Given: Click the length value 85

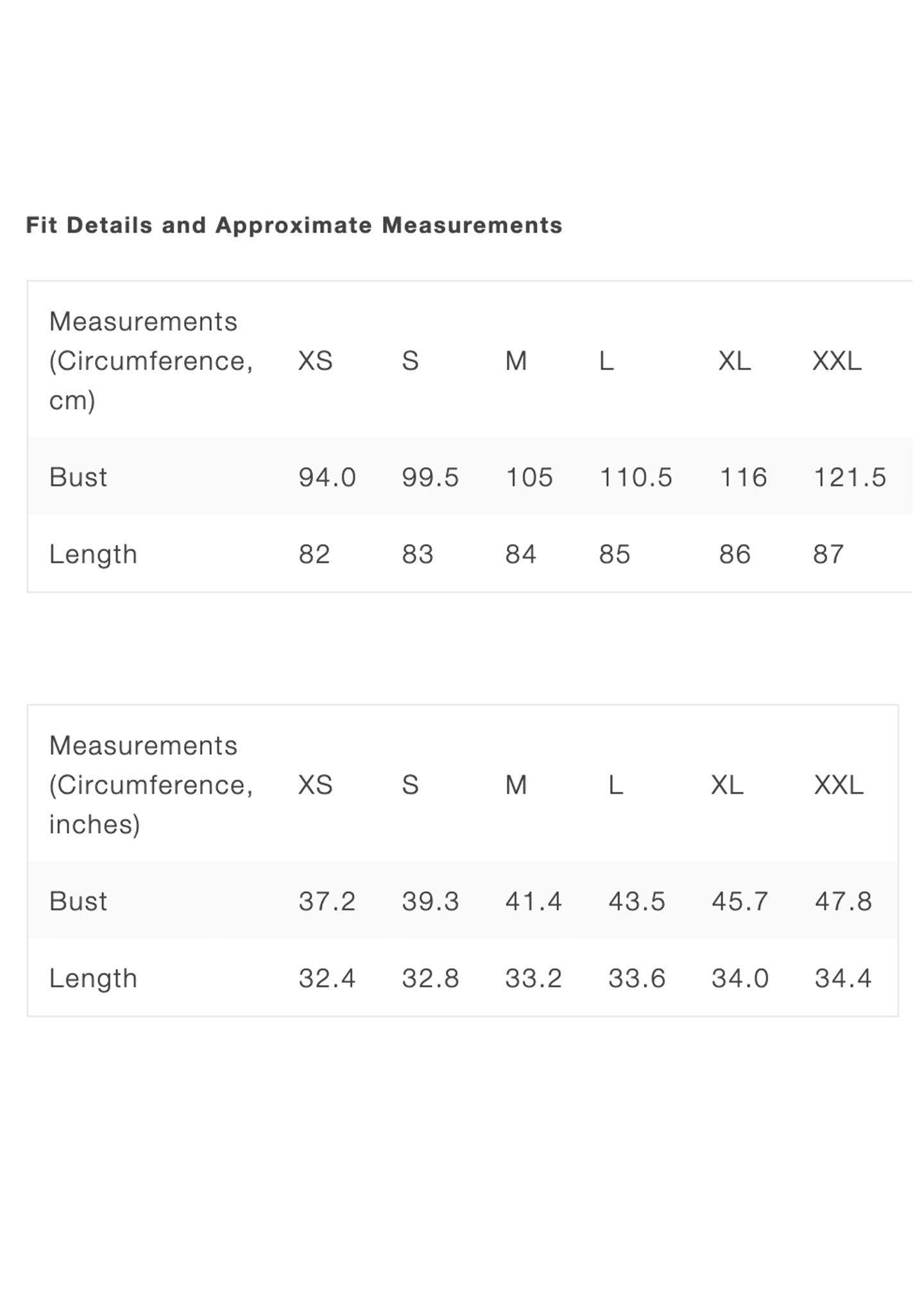Looking at the screenshot, I should click(615, 554).
